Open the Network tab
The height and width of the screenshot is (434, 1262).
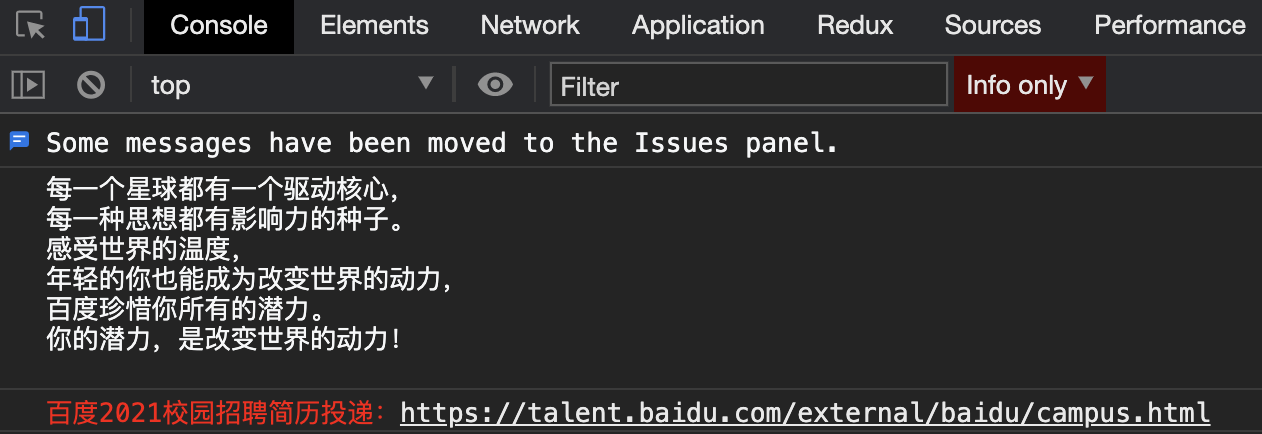tap(530, 26)
